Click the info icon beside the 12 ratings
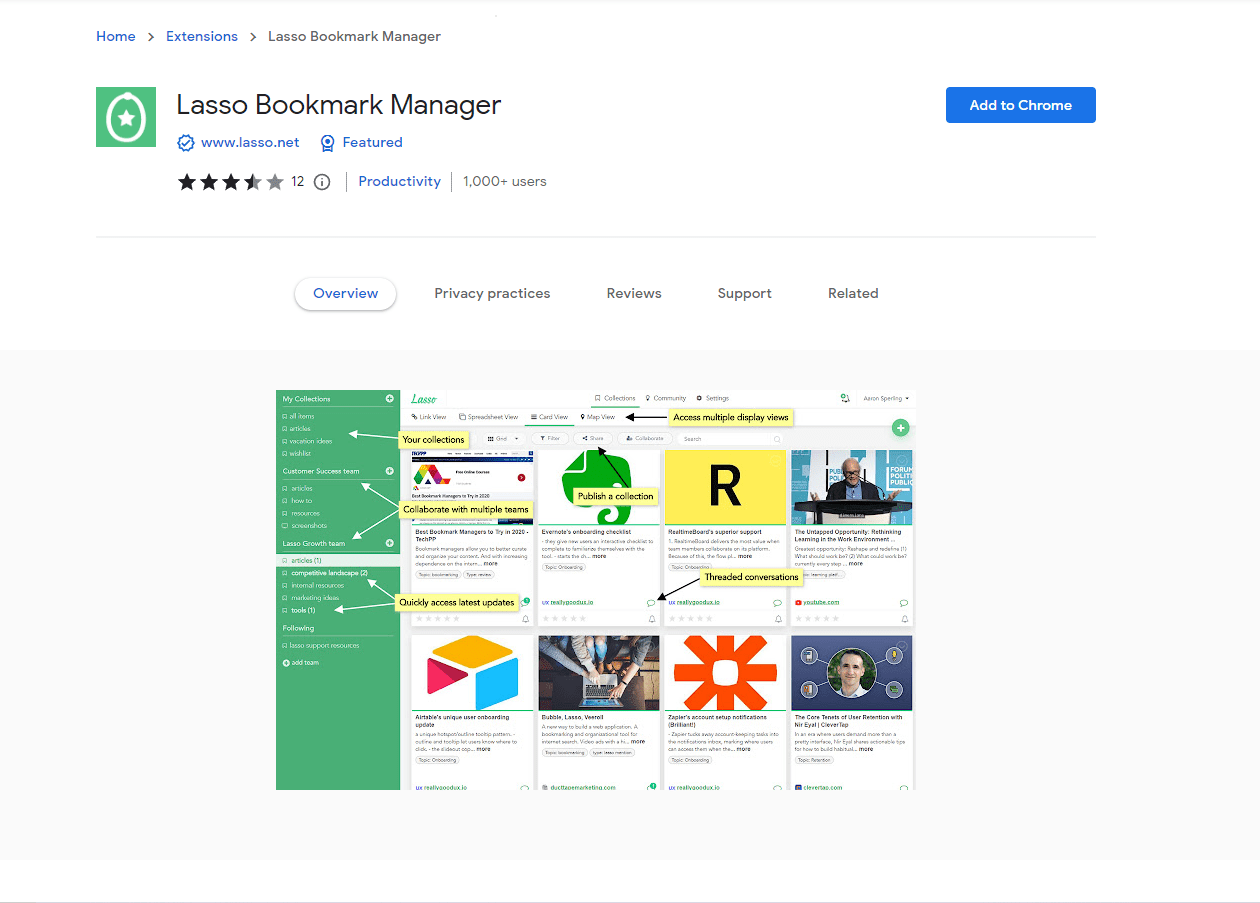The width and height of the screenshot is (1260, 903). tap(321, 182)
